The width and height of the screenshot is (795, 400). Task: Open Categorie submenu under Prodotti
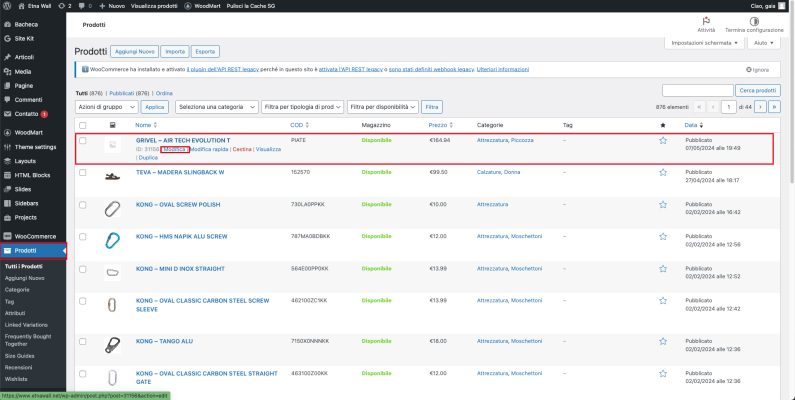(17, 289)
